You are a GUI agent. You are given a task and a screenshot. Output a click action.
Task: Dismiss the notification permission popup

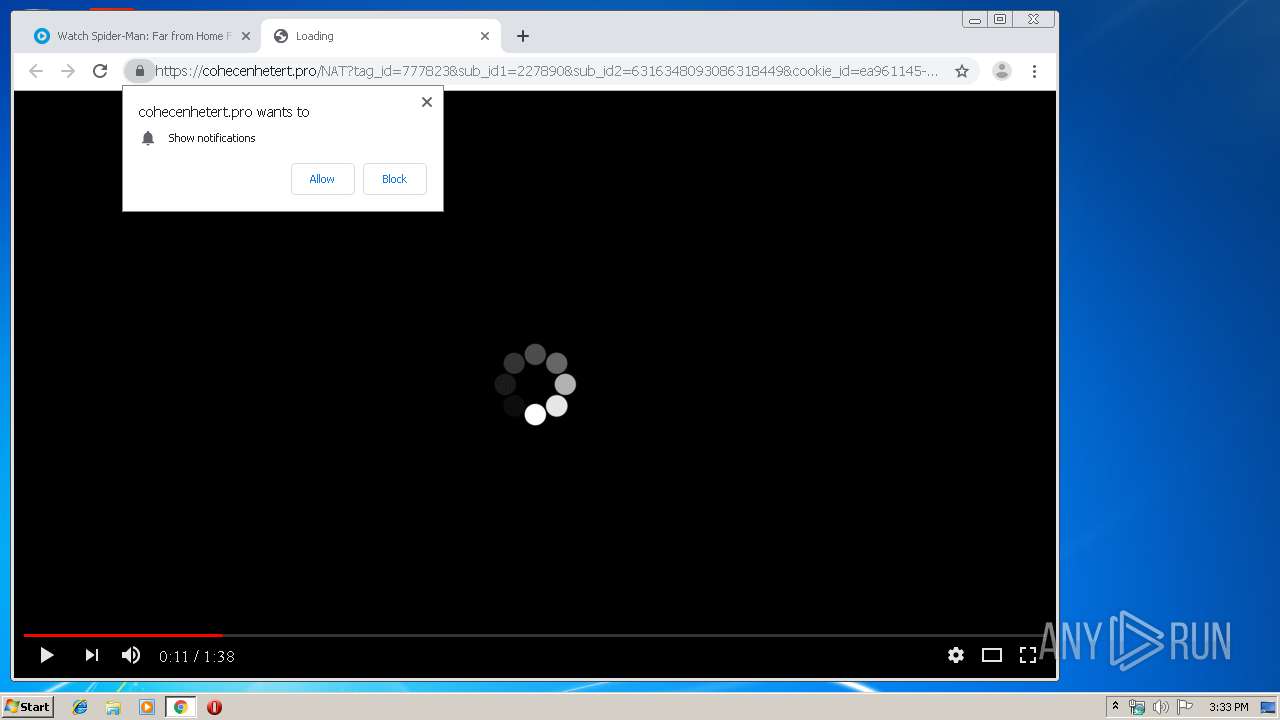point(427,102)
